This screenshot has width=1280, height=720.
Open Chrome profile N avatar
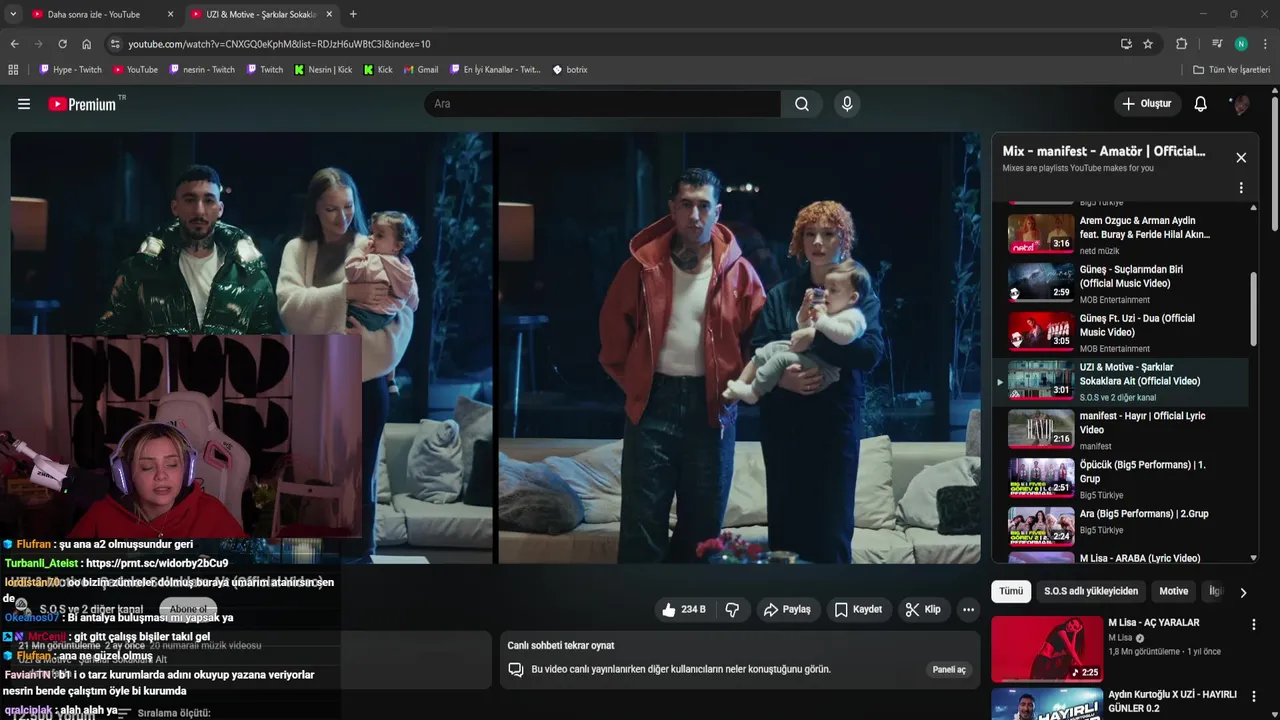1241,44
